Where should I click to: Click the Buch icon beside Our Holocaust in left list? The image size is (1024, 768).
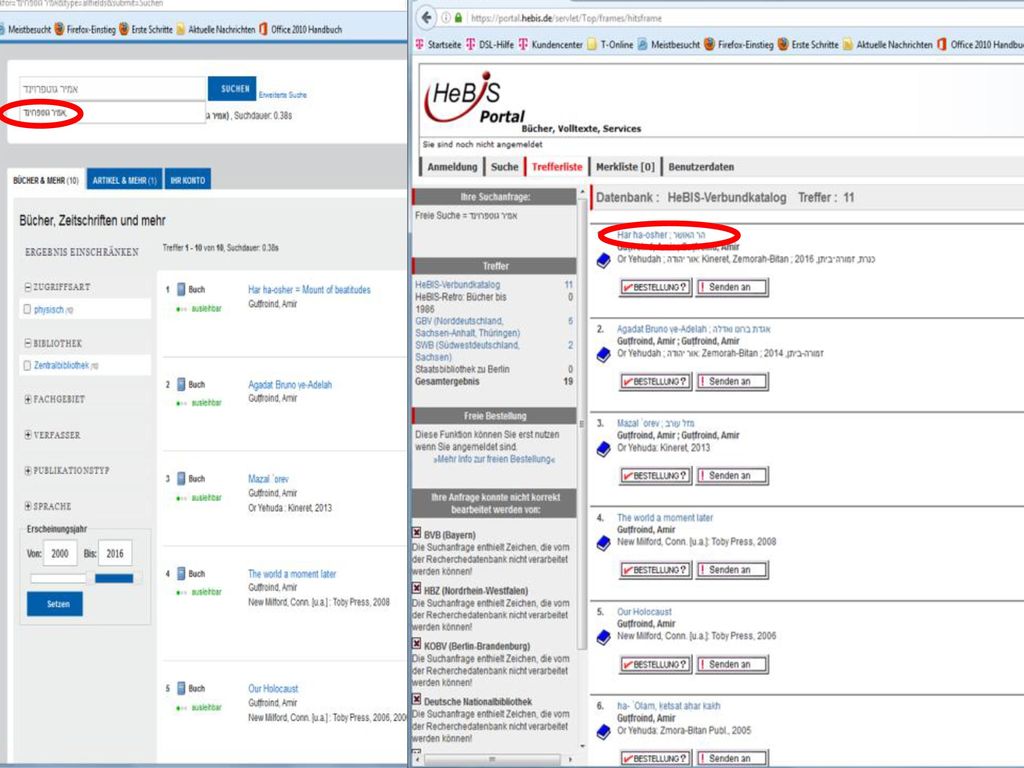pos(182,689)
